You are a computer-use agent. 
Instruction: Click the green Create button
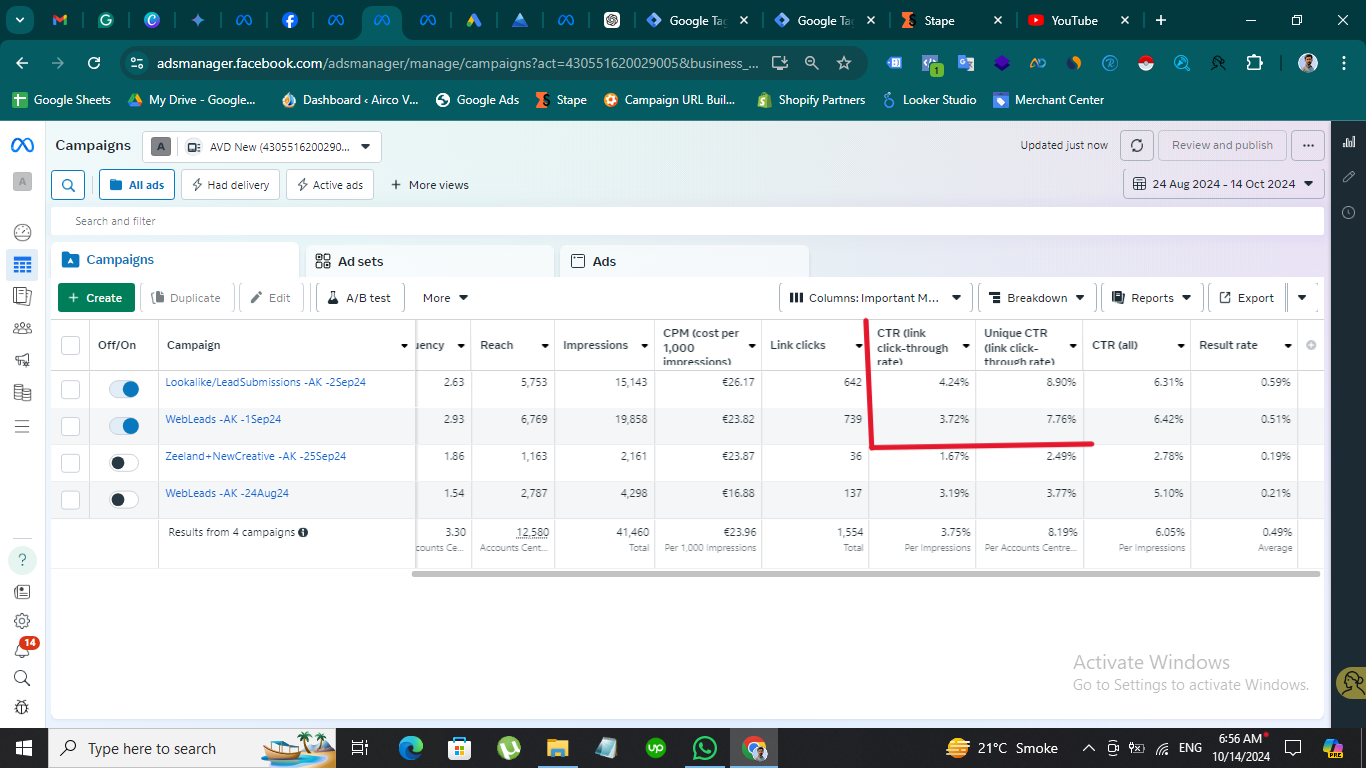tap(96, 298)
